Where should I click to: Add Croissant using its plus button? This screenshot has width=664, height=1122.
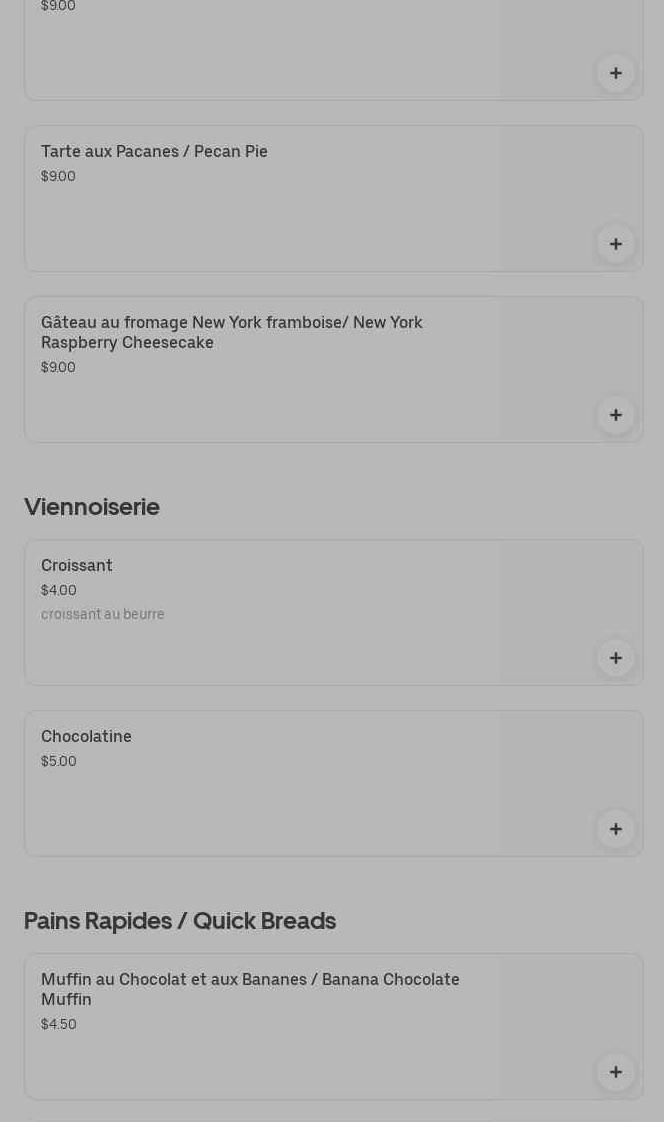tap(615, 658)
